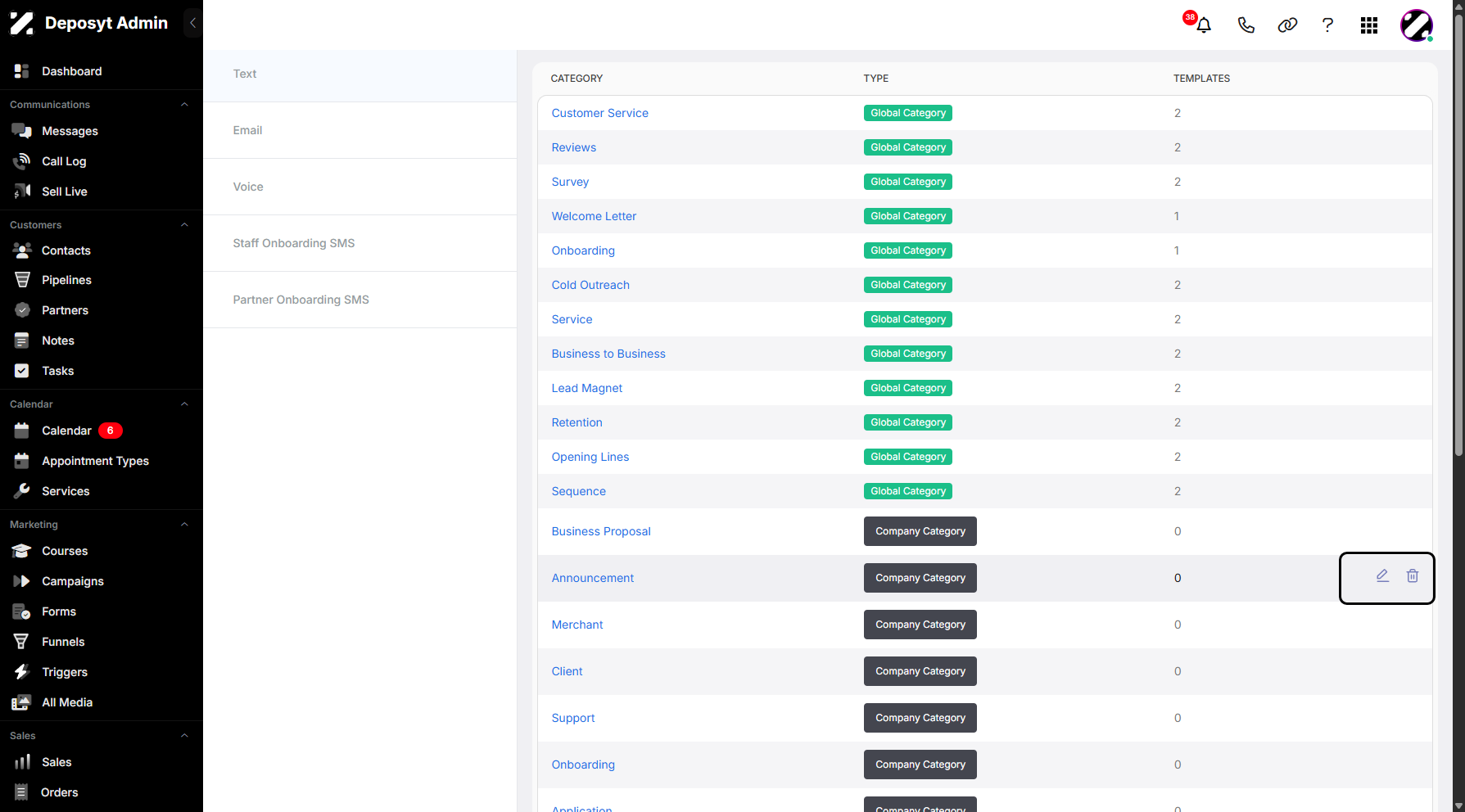Image resolution: width=1465 pixels, height=812 pixels.
Task: Edit the Announcement category with pencil icon
Action: click(x=1382, y=575)
